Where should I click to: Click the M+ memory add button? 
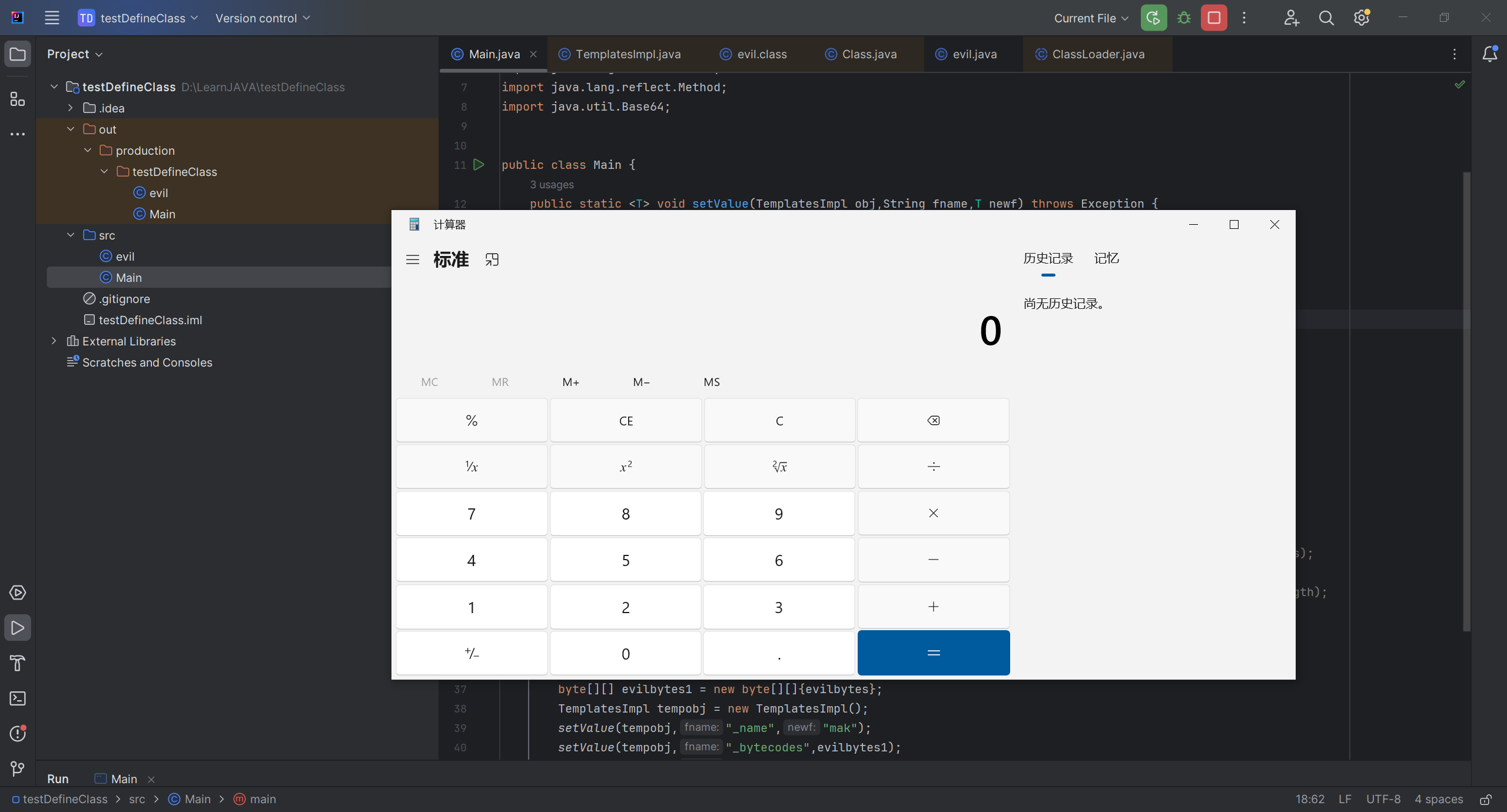(570, 382)
